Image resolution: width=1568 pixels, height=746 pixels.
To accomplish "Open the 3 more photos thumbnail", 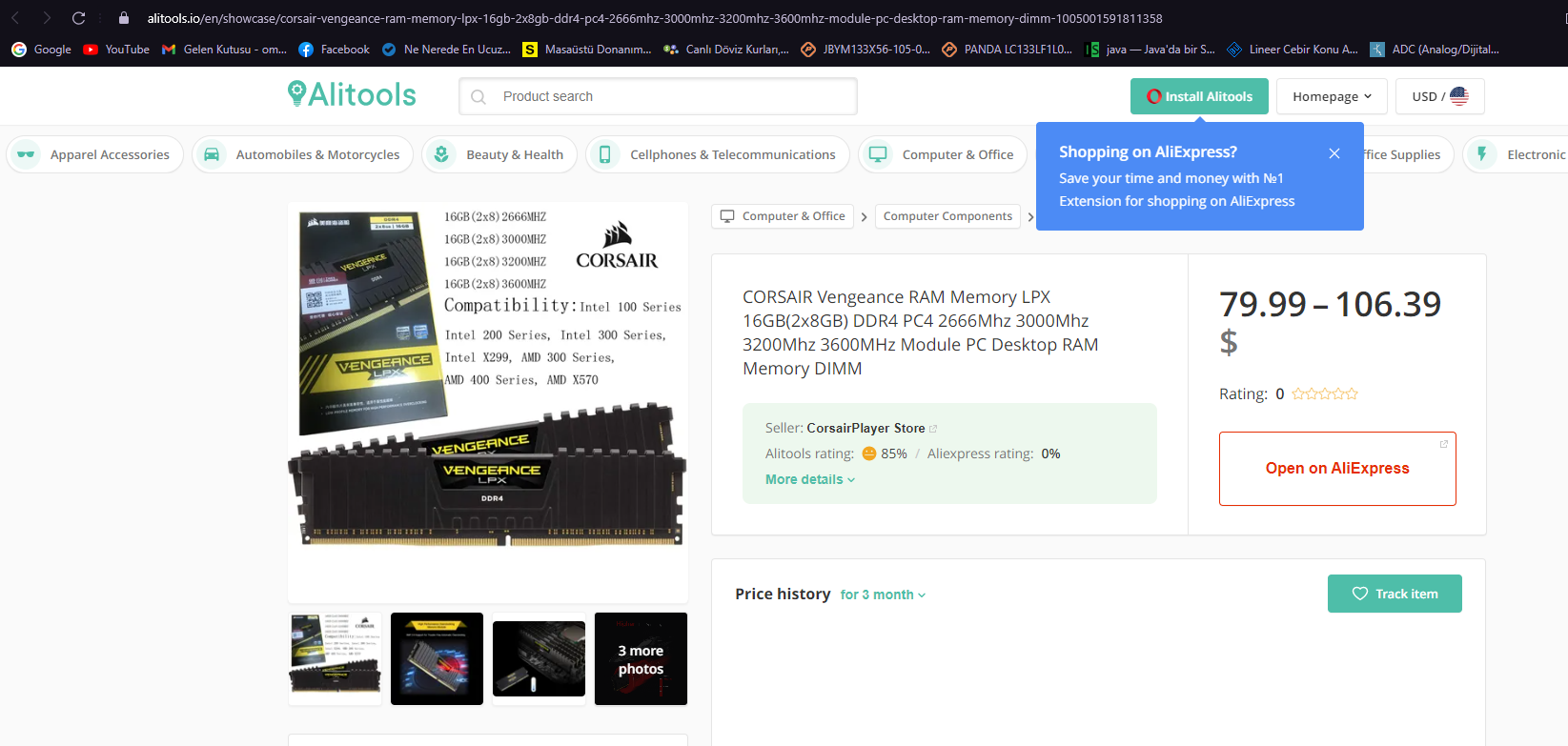I will click(641, 658).
